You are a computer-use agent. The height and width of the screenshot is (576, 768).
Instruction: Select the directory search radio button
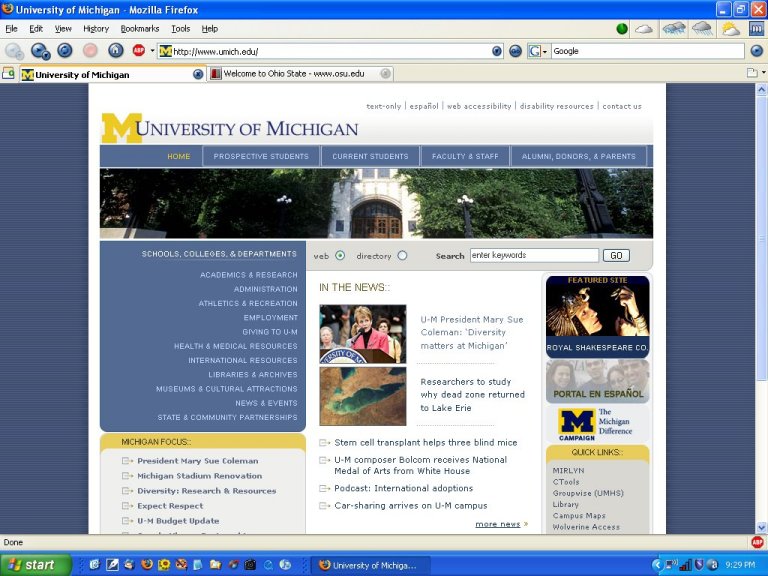[x=402, y=256]
